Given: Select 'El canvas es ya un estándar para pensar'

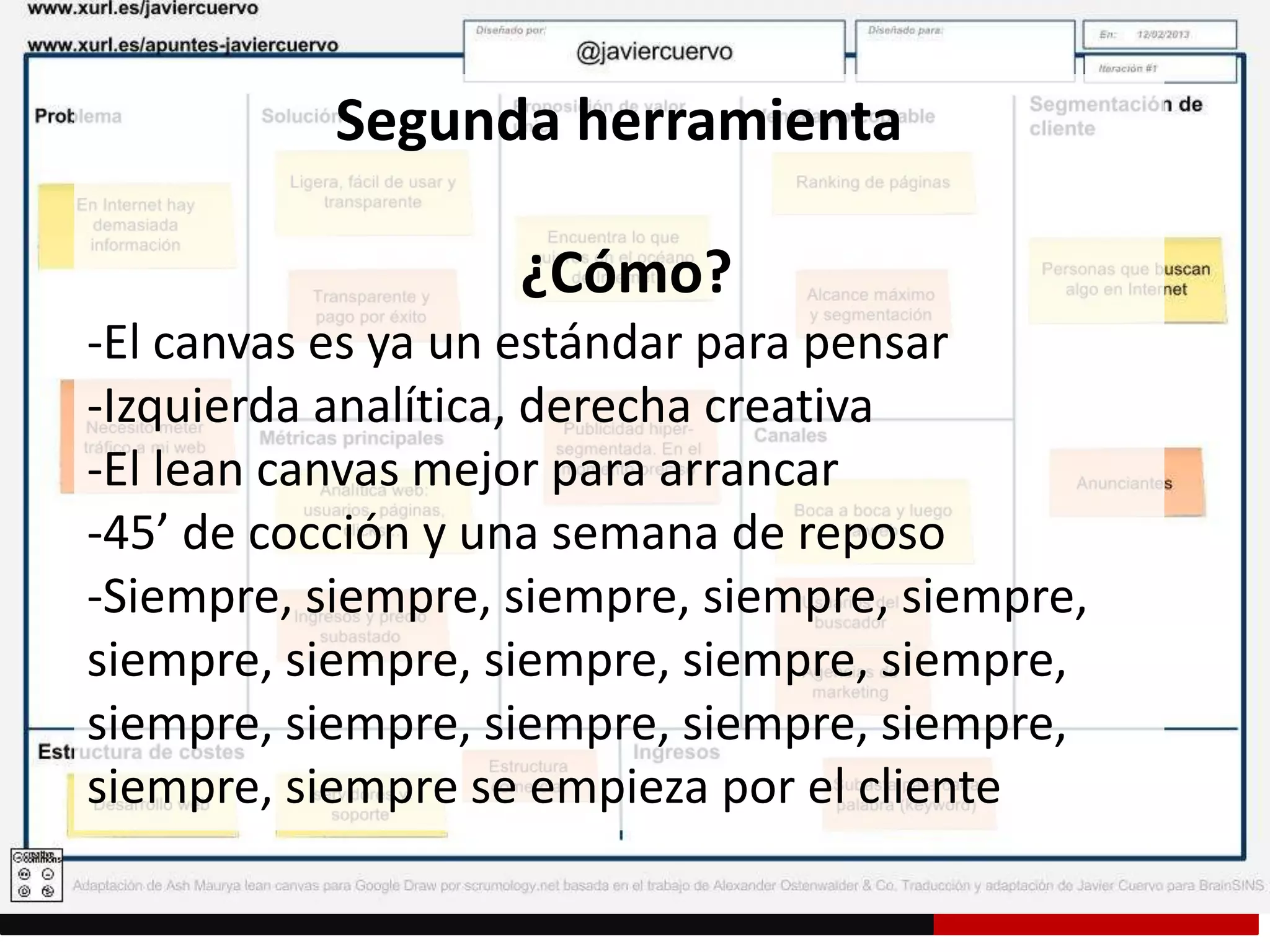Looking at the screenshot, I should click(518, 343).
